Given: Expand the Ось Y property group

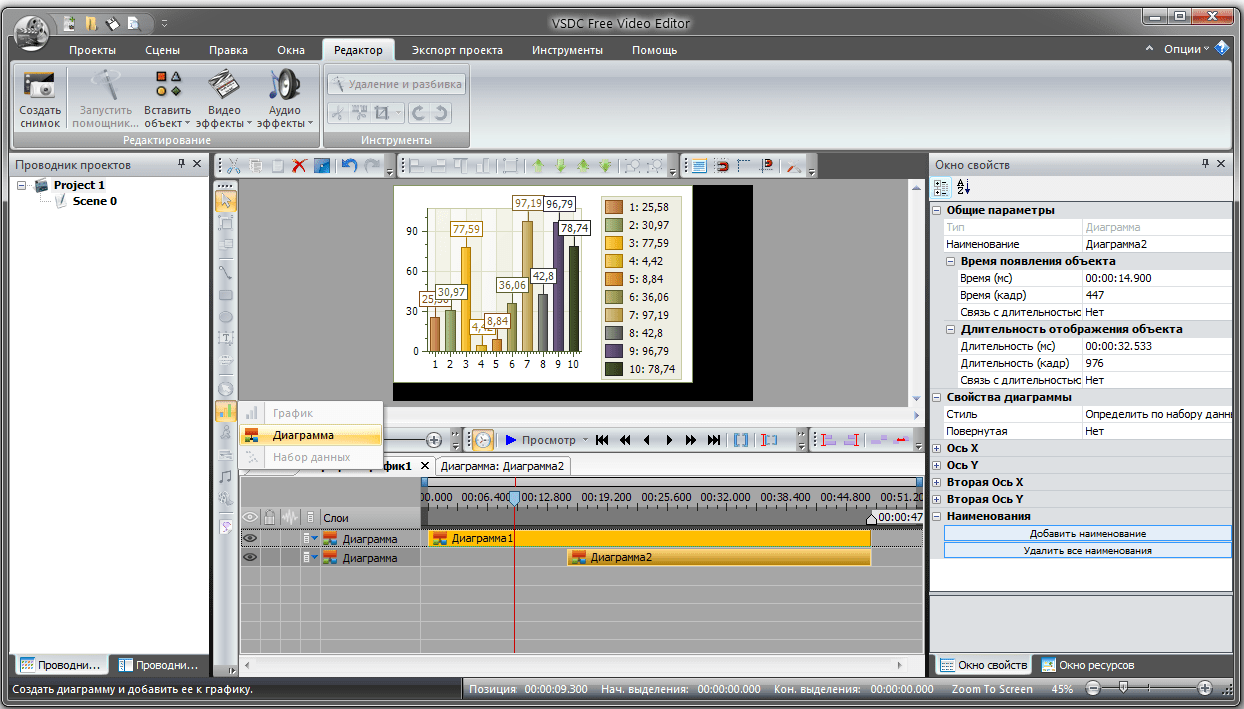Looking at the screenshot, I should click(x=937, y=466).
